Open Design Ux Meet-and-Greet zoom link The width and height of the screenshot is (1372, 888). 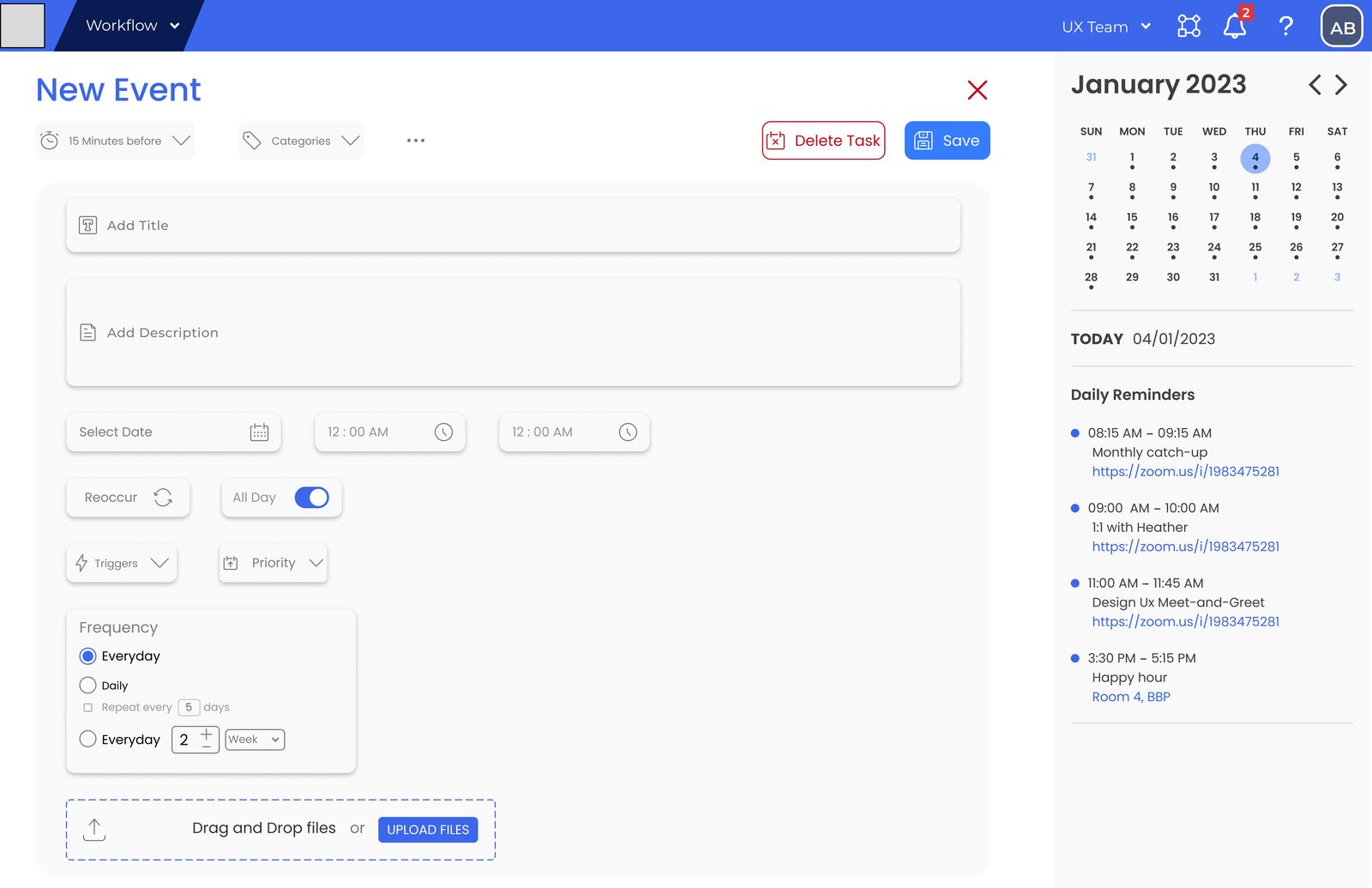(x=1185, y=622)
